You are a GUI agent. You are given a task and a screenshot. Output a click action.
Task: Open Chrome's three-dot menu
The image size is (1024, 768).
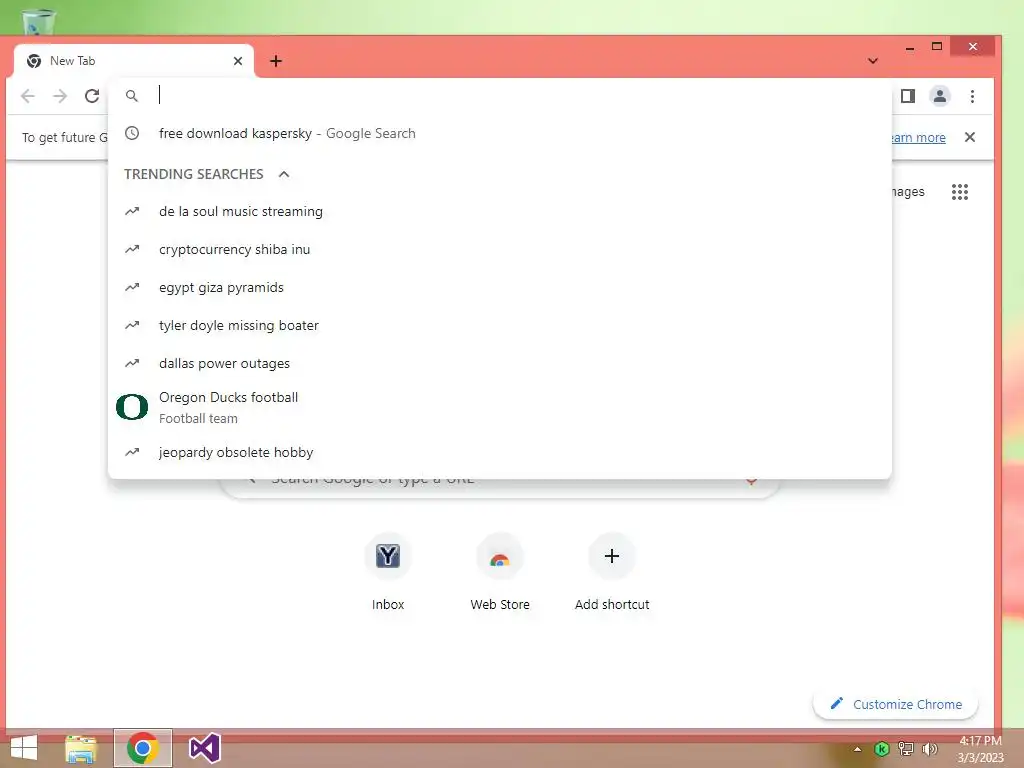click(972, 96)
